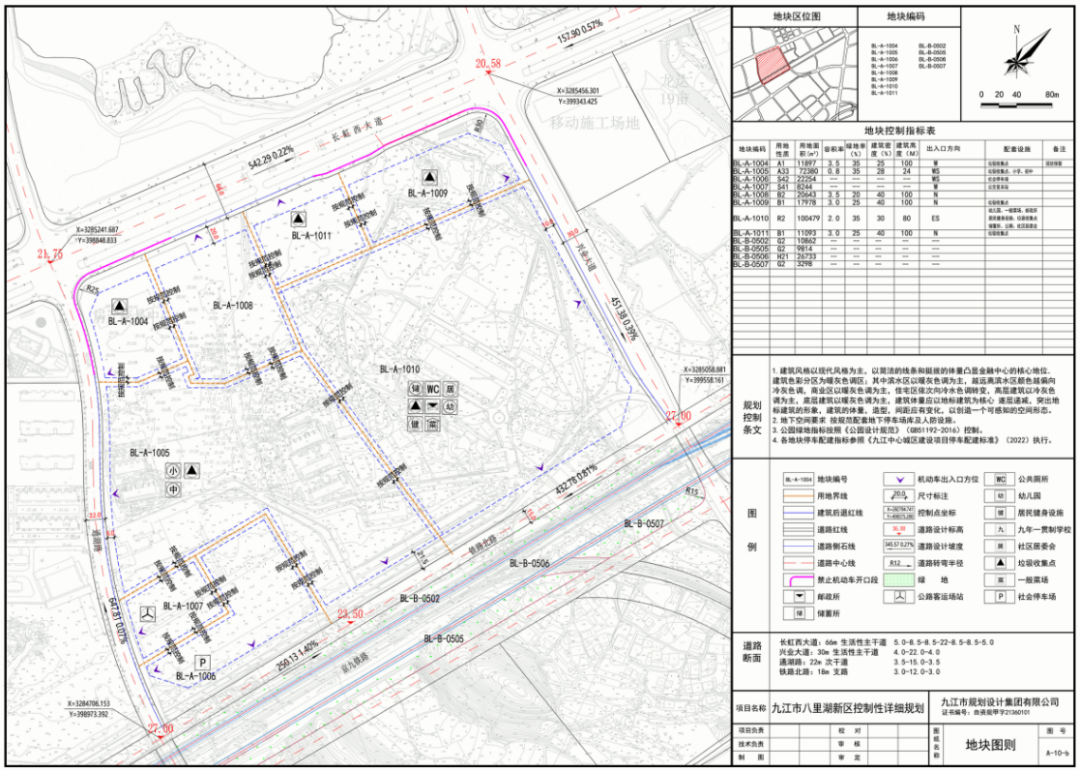Image resolution: width=1080 pixels, height=770 pixels.
Task: Click the legend 幼儿园 symbol
Action: coord(999,495)
